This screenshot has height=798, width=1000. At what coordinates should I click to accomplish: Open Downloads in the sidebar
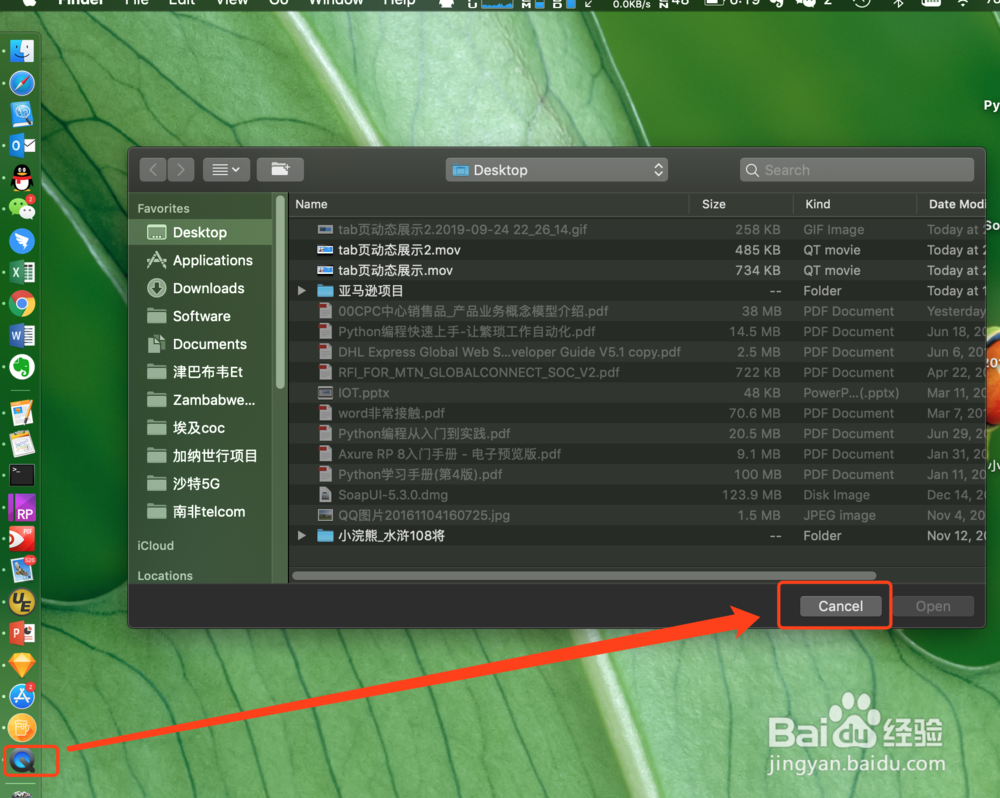[x=200, y=288]
